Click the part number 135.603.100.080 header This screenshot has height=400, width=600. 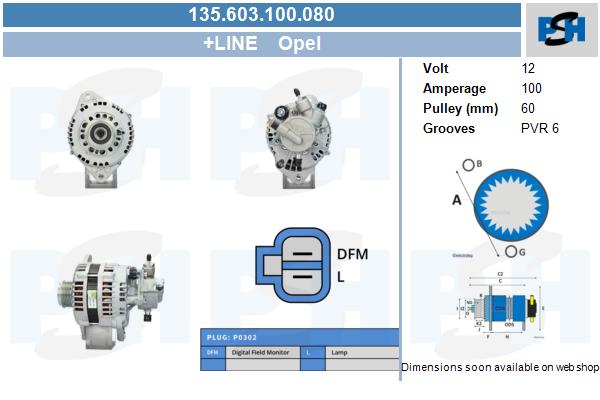click(x=262, y=14)
